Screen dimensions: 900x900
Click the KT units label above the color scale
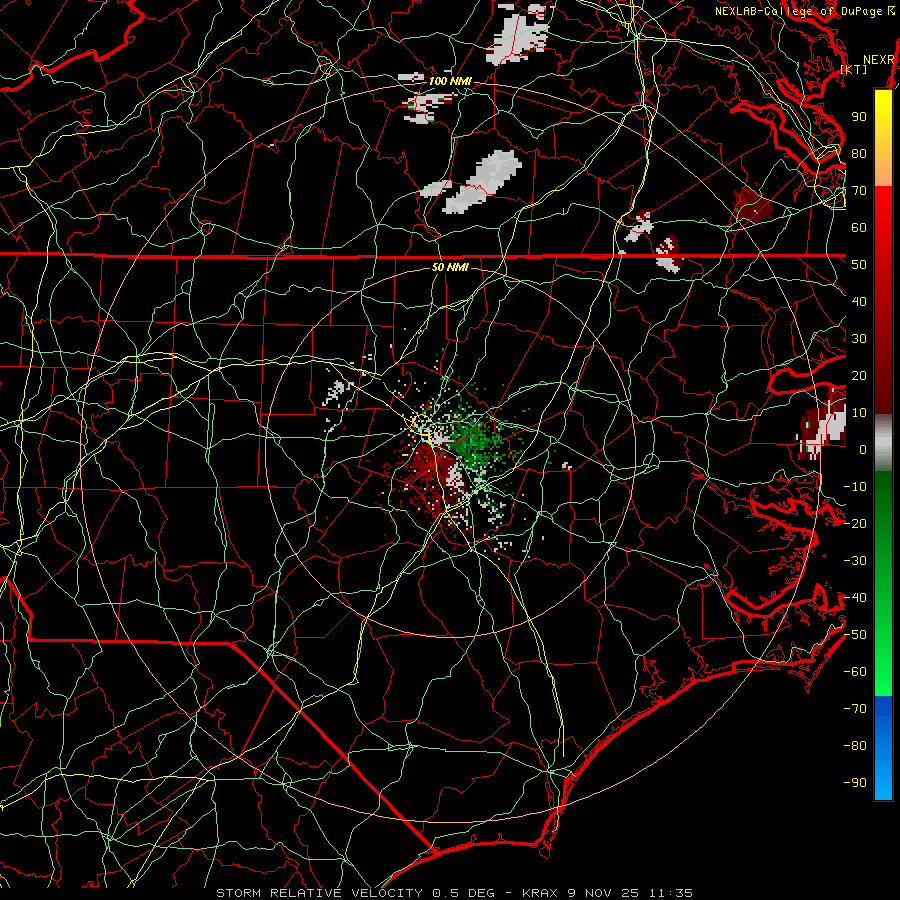[x=854, y=69]
